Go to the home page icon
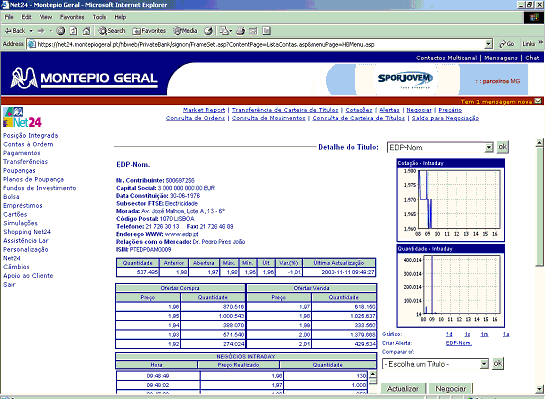The height and width of the screenshot is (399, 545). pos(86,31)
